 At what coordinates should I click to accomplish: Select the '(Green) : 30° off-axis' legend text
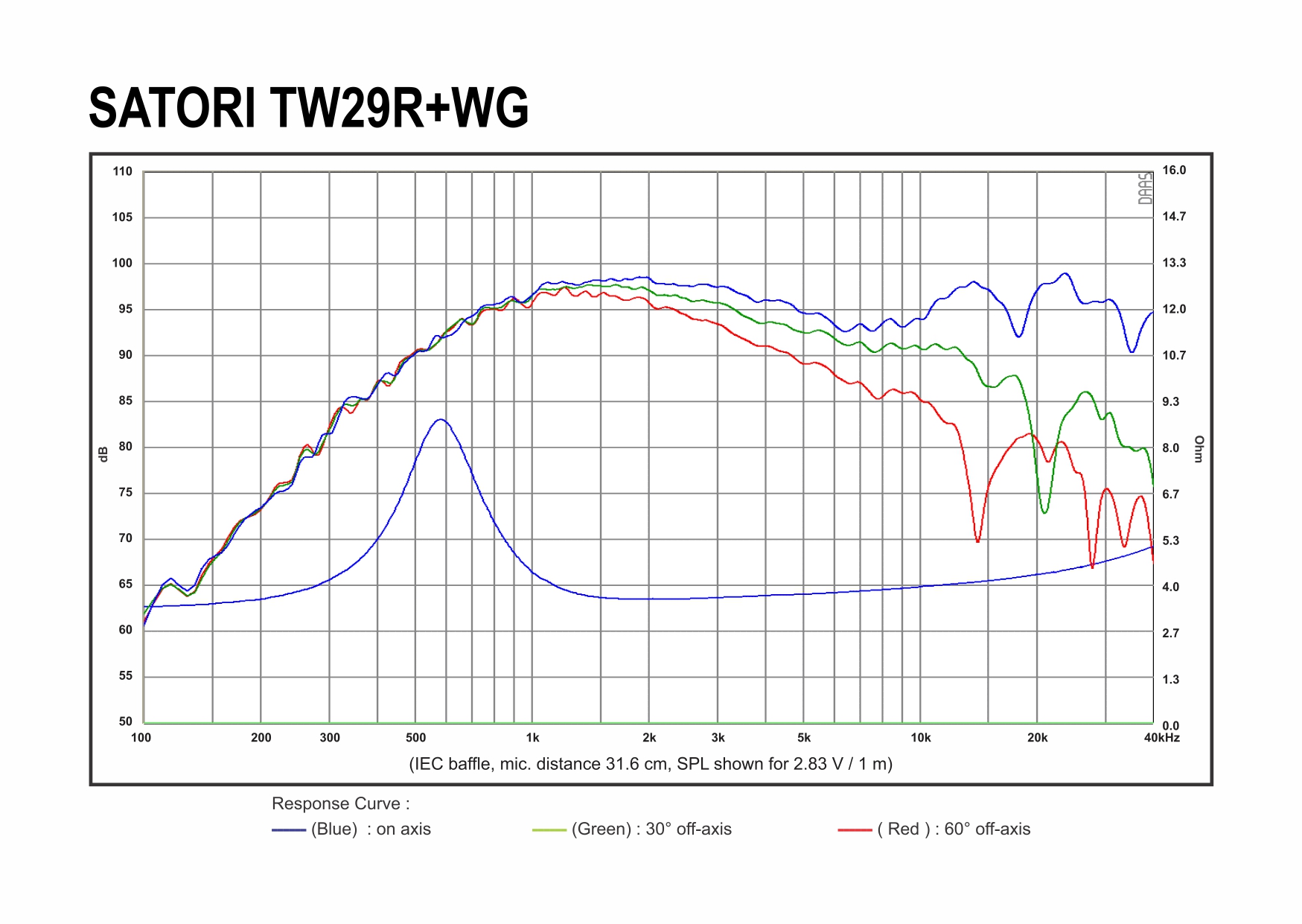(x=651, y=829)
